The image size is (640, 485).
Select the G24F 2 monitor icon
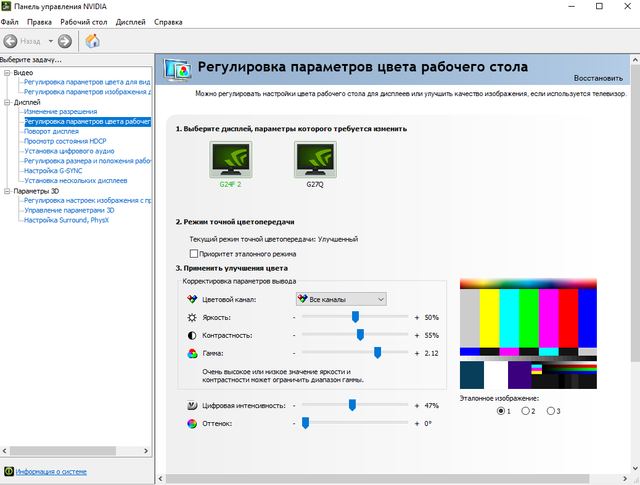click(x=231, y=160)
